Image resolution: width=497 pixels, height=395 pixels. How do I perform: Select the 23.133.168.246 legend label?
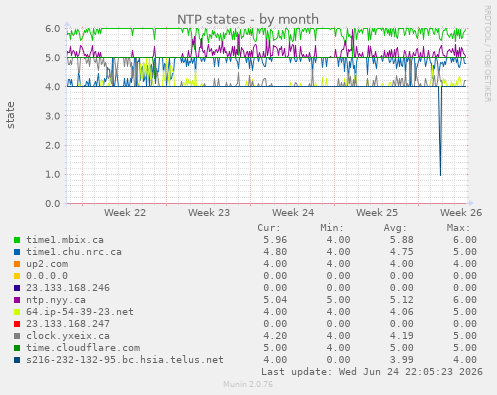pos(68,288)
